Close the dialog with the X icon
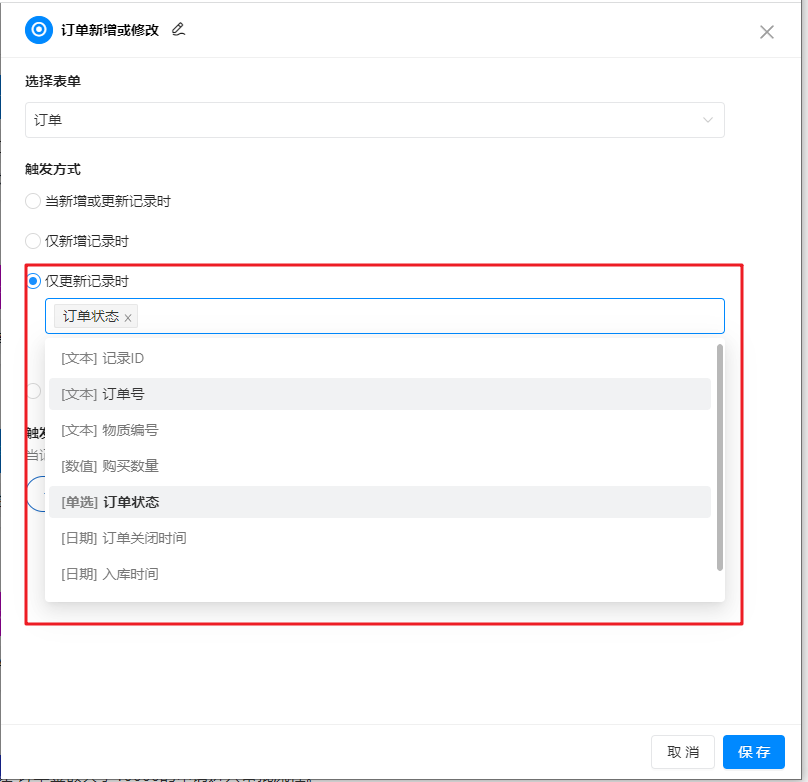This screenshot has width=808, height=782. pos(767,31)
